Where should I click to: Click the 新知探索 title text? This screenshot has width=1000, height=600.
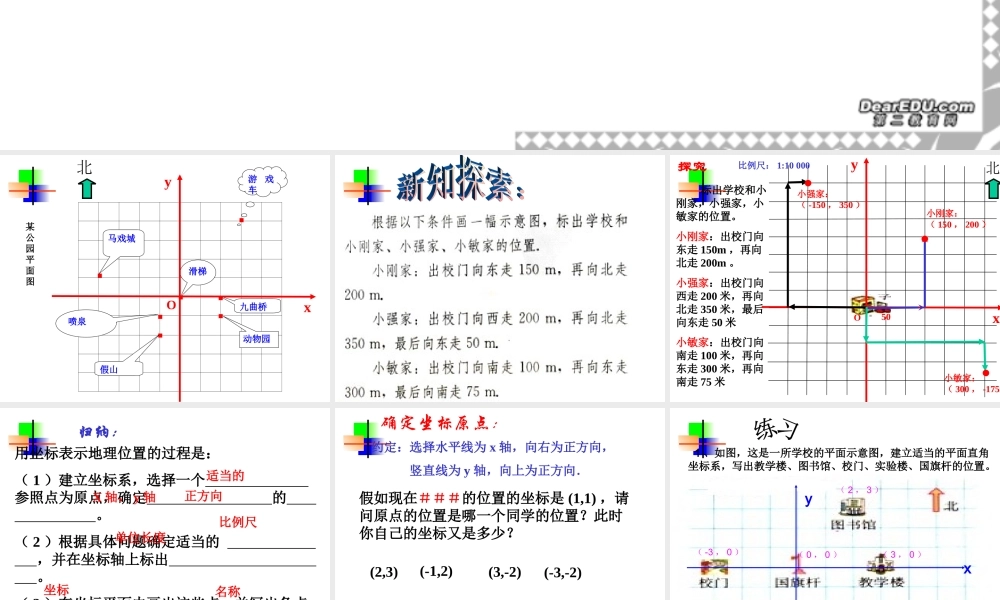460,181
